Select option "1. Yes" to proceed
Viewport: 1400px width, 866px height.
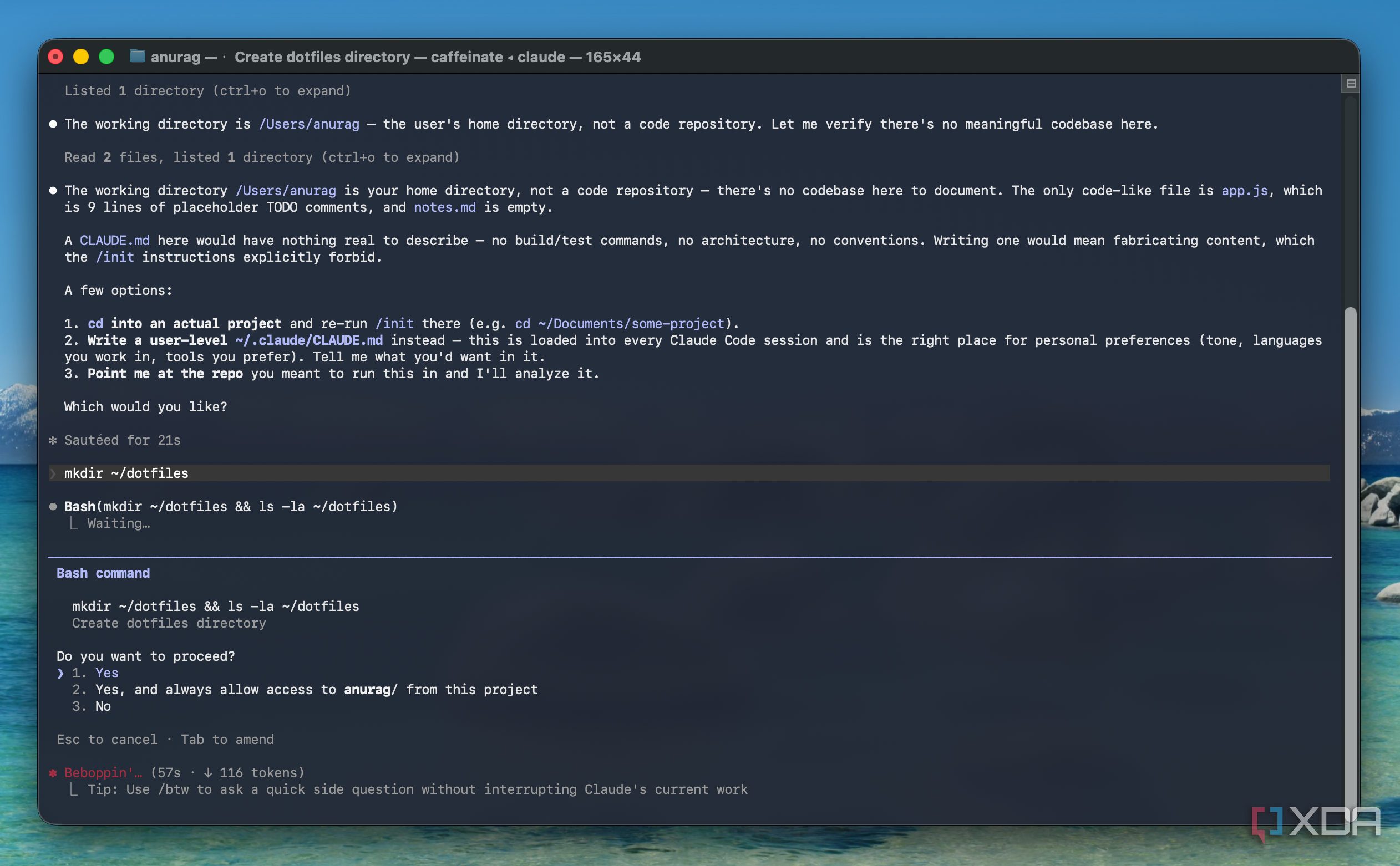(95, 673)
